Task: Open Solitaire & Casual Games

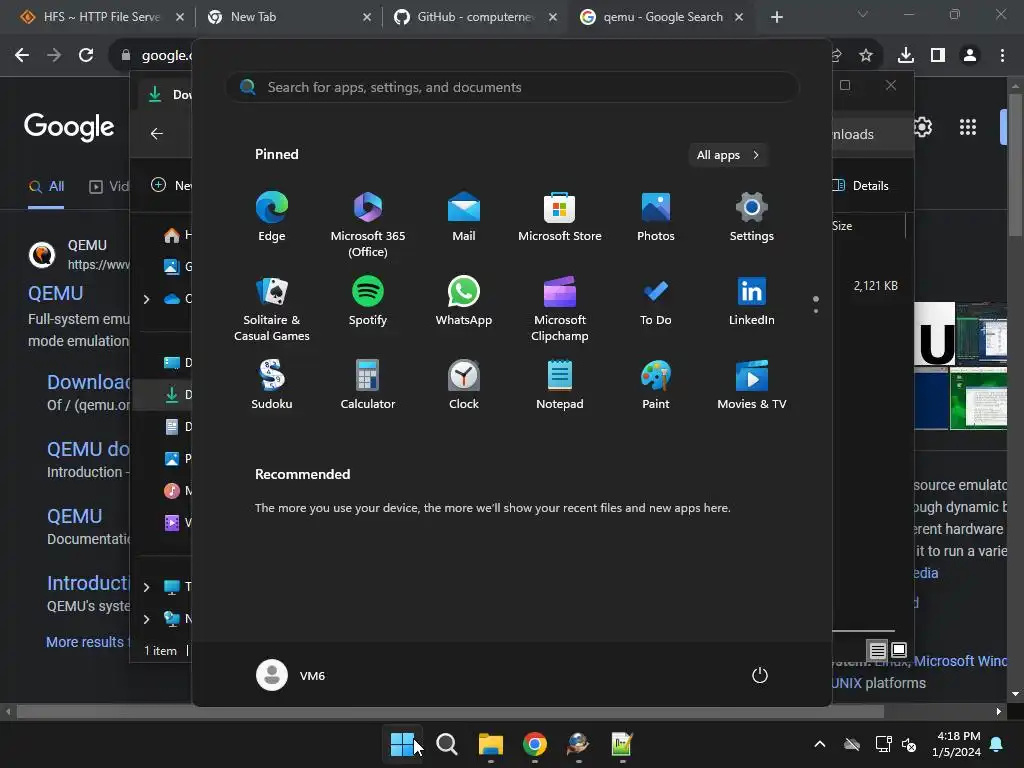Action: 272,309
